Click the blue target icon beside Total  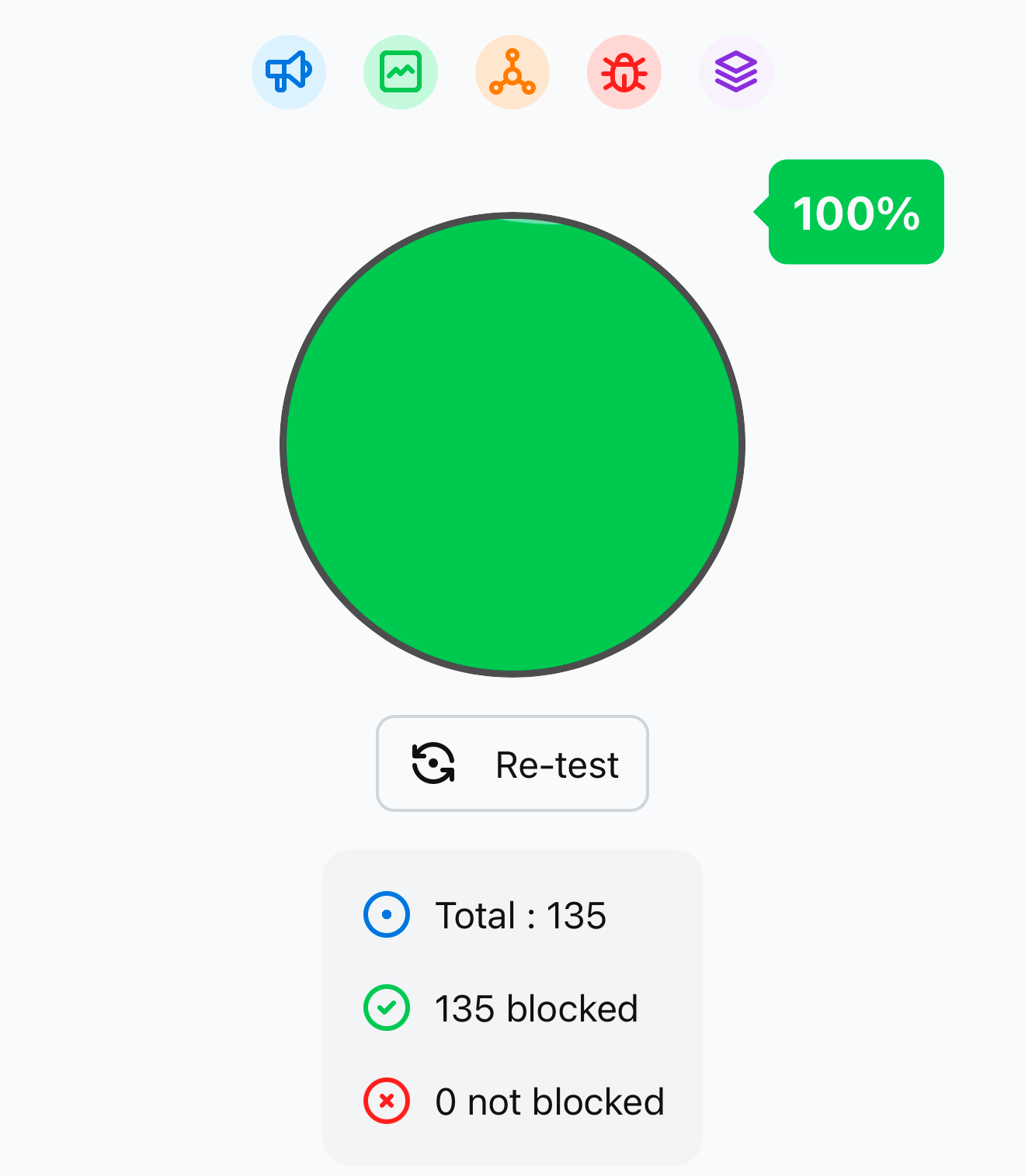click(387, 914)
